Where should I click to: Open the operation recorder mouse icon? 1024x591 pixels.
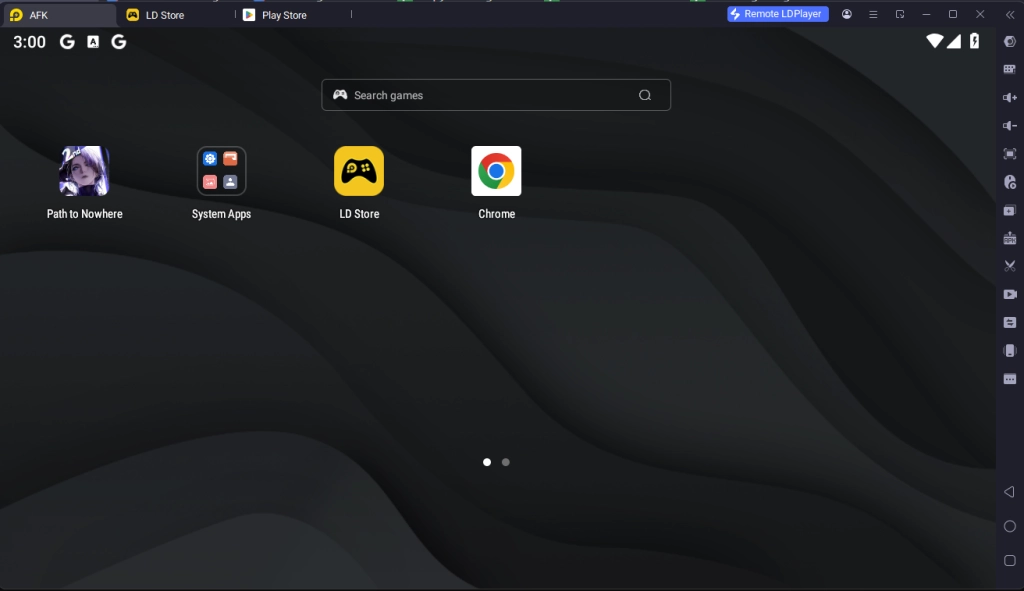click(1010, 182)
